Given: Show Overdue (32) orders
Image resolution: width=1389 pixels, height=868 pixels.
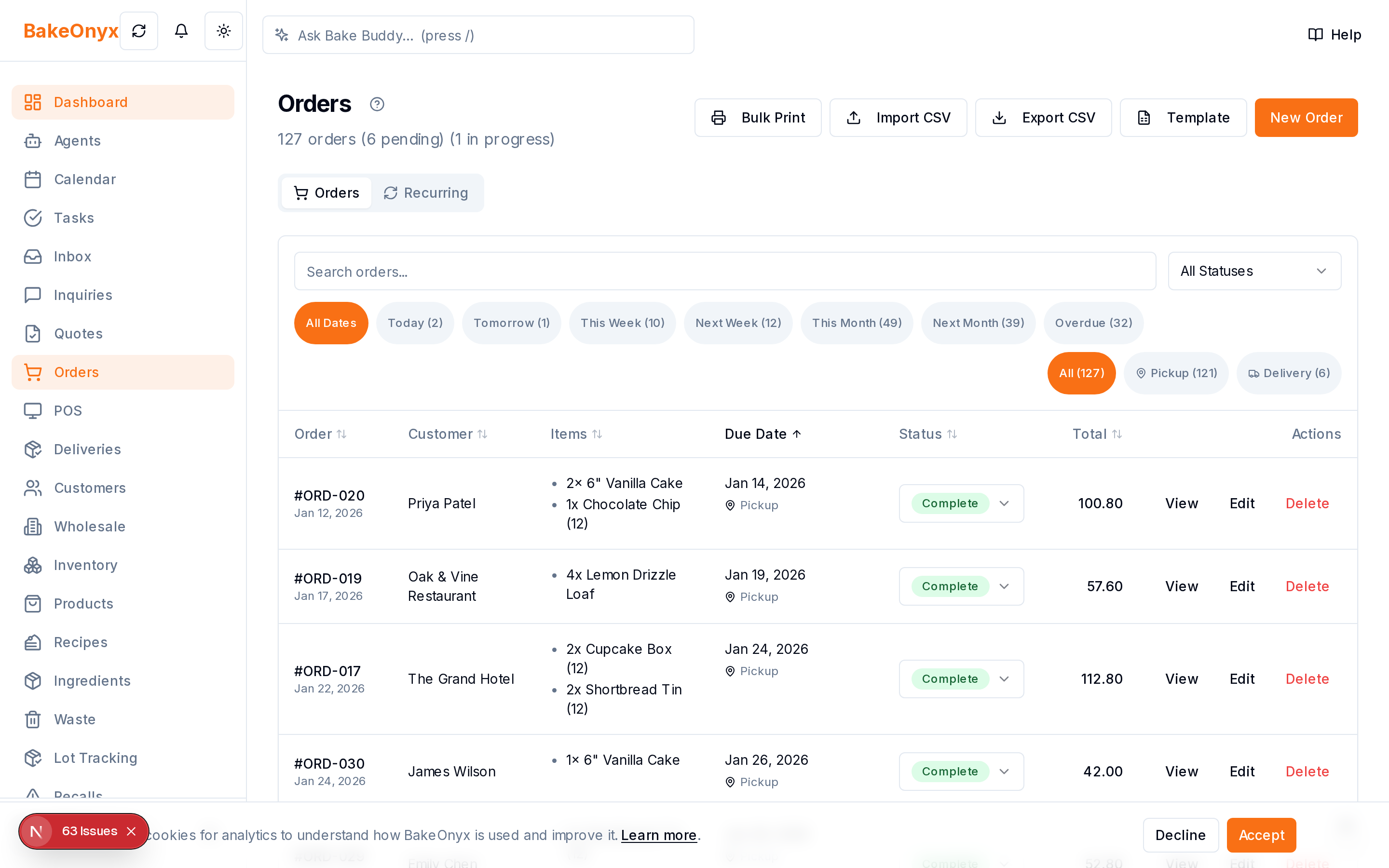Looking at the screenshot, I should [x=1093, y=323].
